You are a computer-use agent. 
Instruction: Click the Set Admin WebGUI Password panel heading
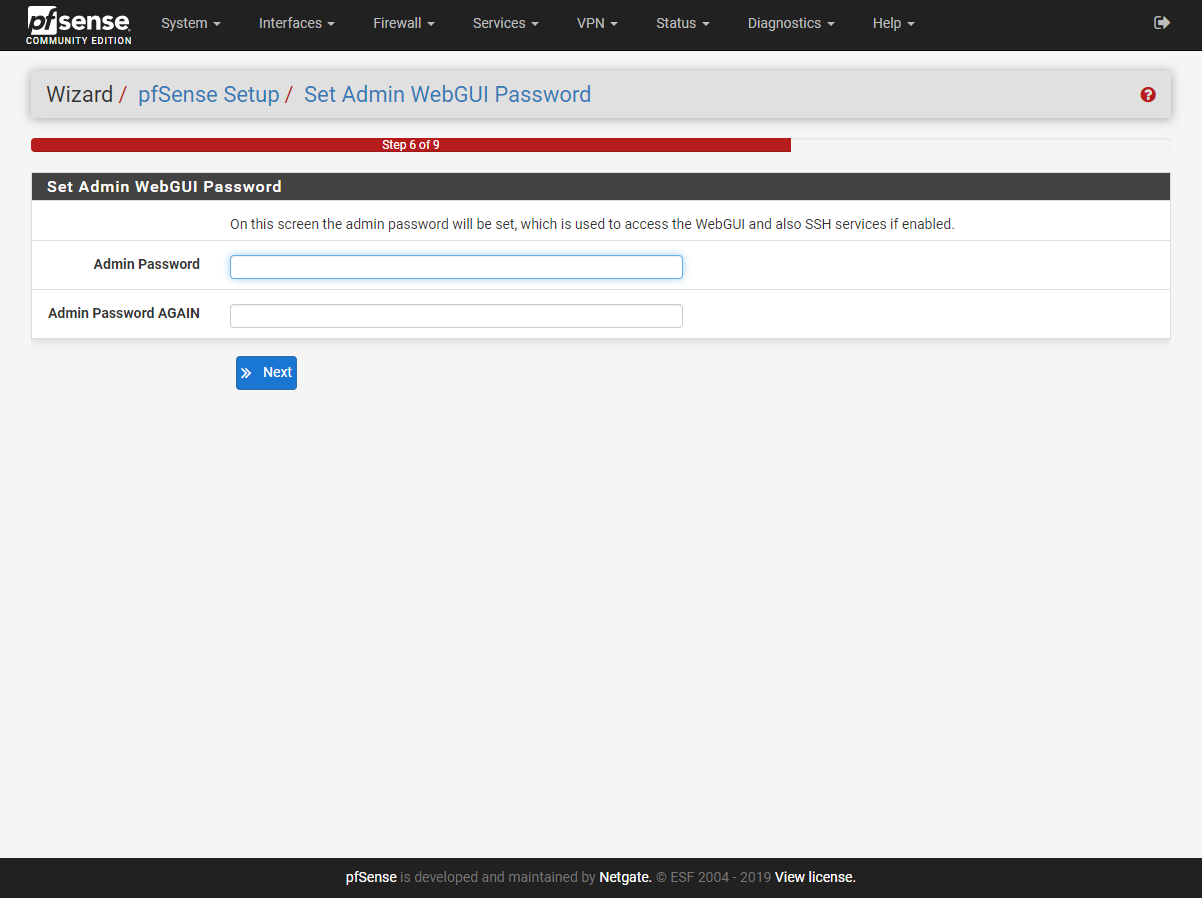(x=601, y=187)
